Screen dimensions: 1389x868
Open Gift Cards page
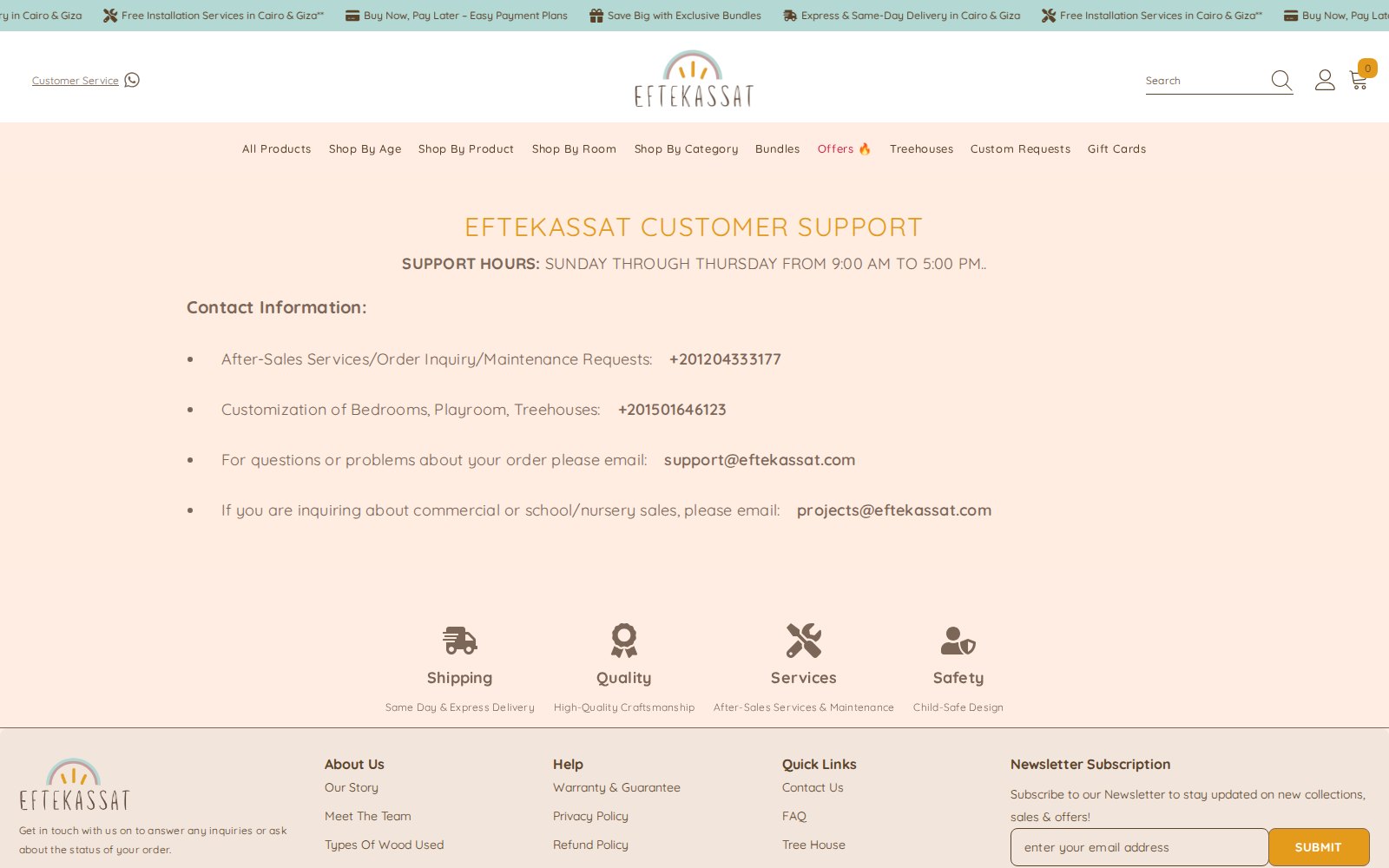[x=1116, y=149]
